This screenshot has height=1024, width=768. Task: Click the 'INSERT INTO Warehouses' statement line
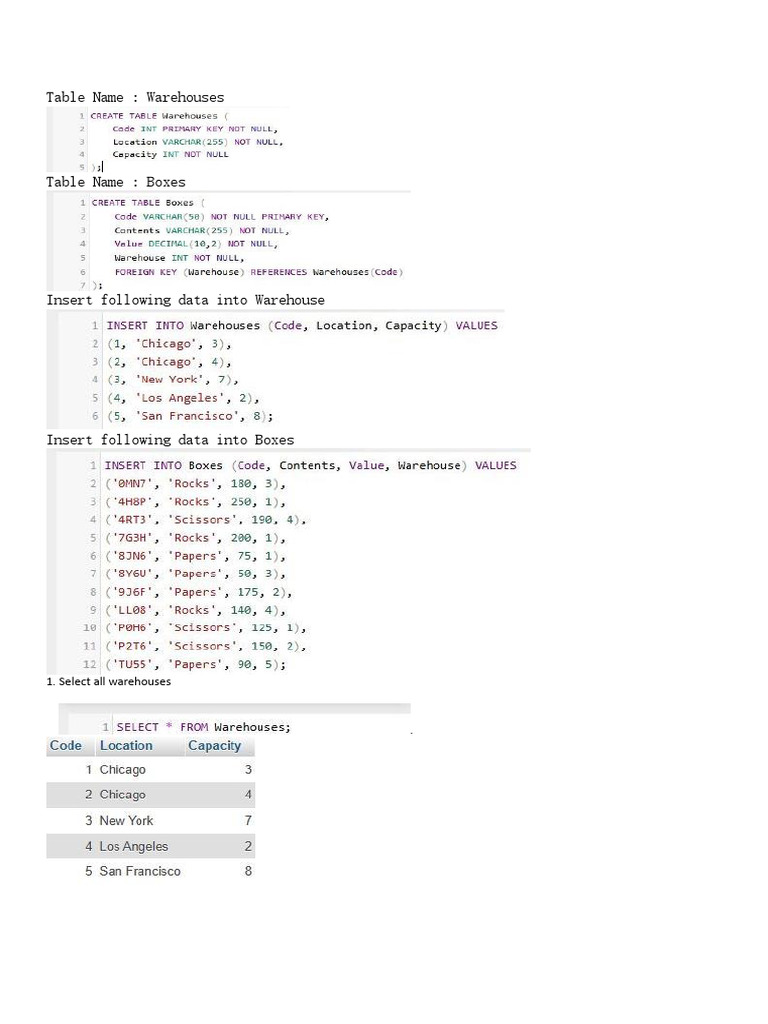(x=302, y=325)
